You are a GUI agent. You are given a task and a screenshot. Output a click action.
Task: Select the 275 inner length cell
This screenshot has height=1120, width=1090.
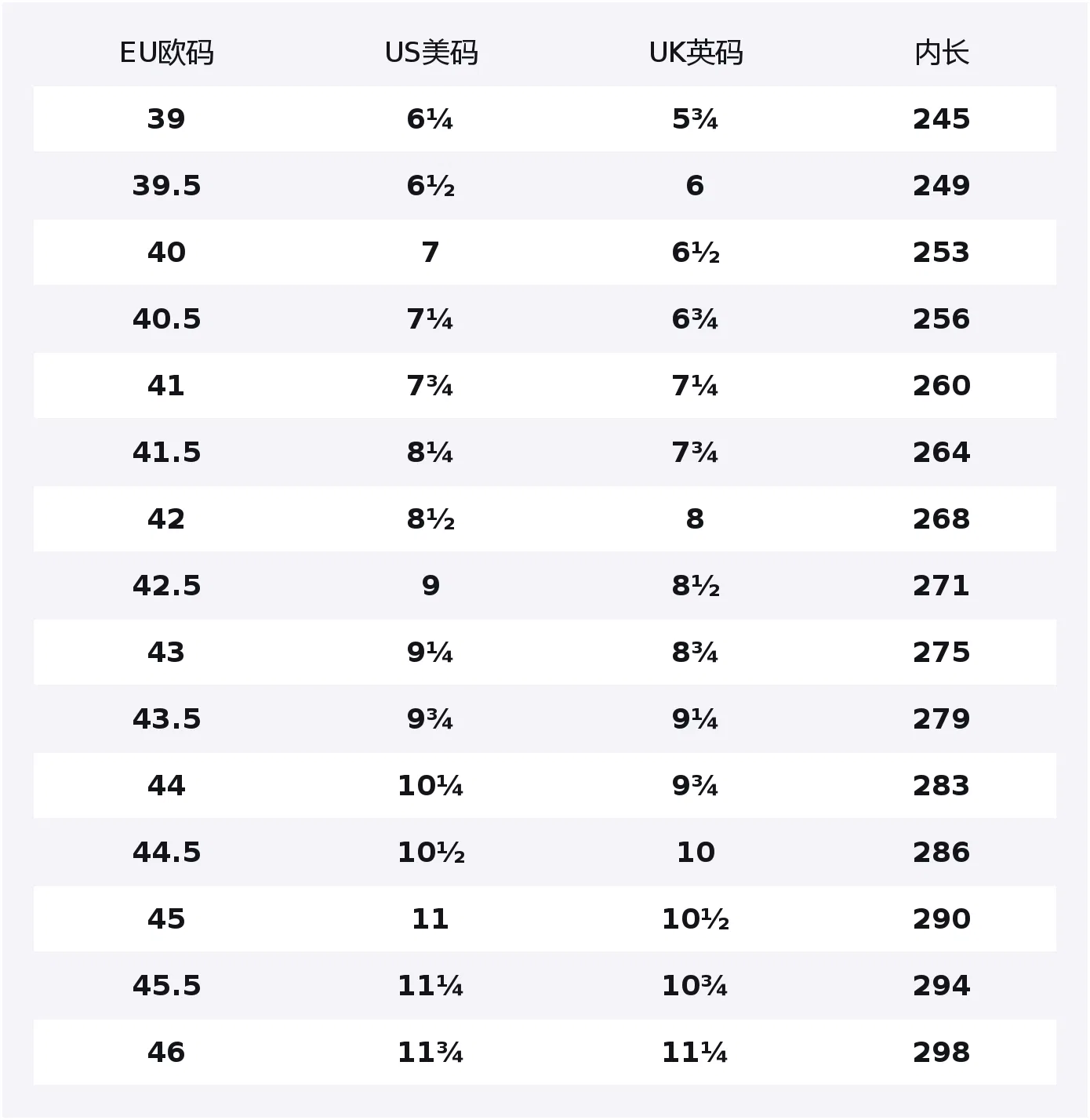(942, 653)
